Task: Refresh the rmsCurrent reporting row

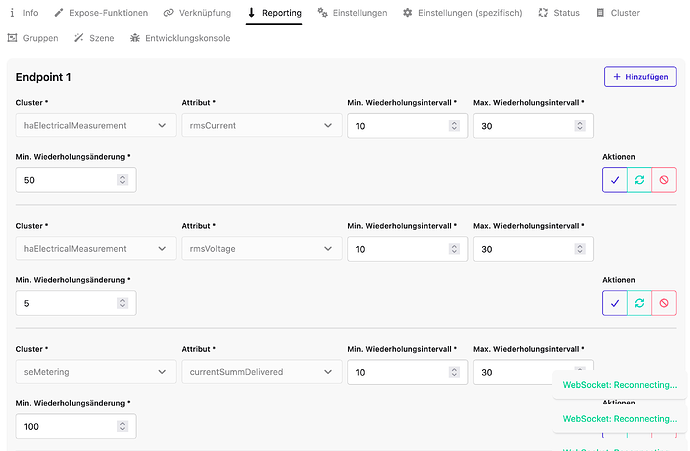Action: tap(639, 180)
